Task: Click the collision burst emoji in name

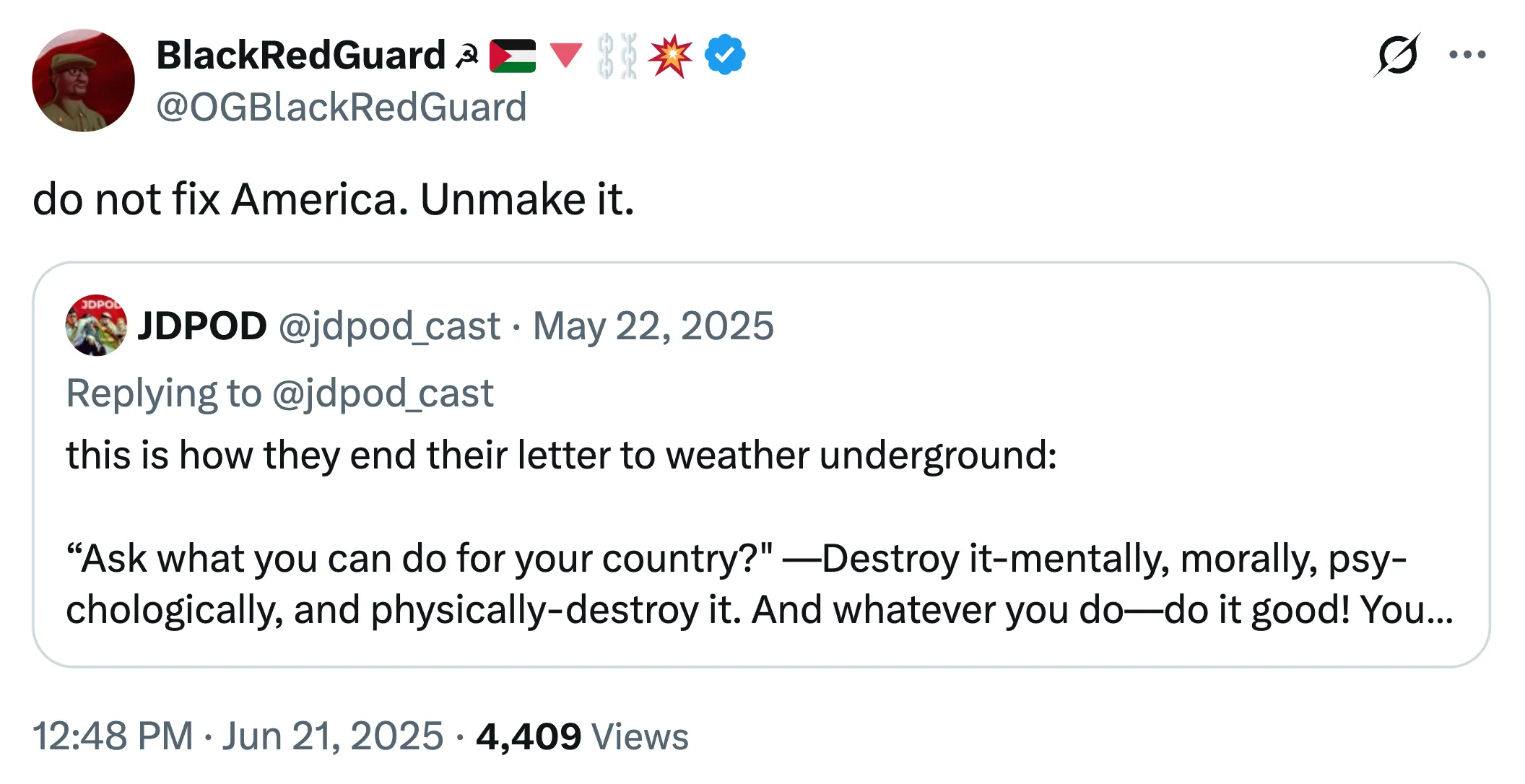Action: click(670, 56)
